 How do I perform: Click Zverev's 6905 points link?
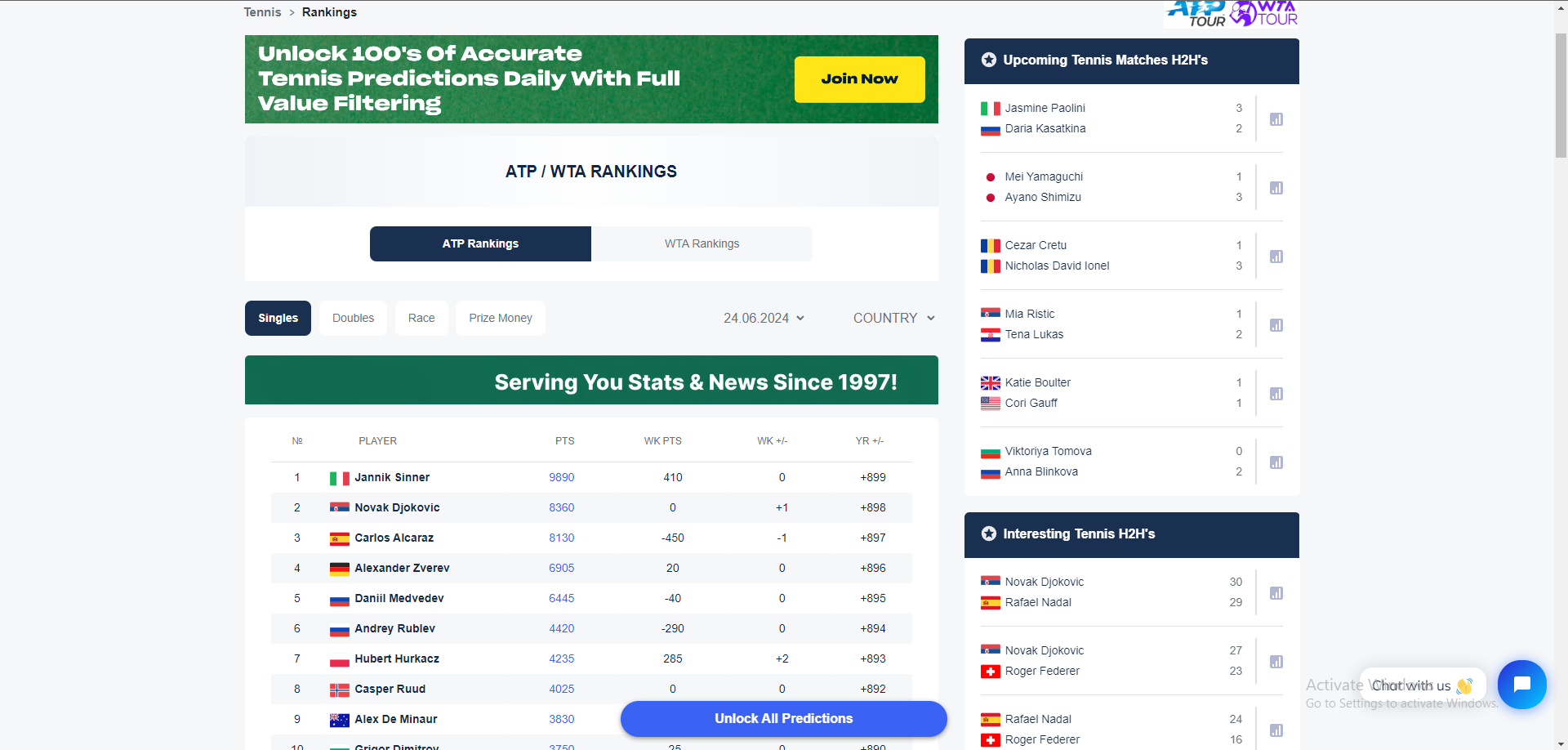[562, 568]
